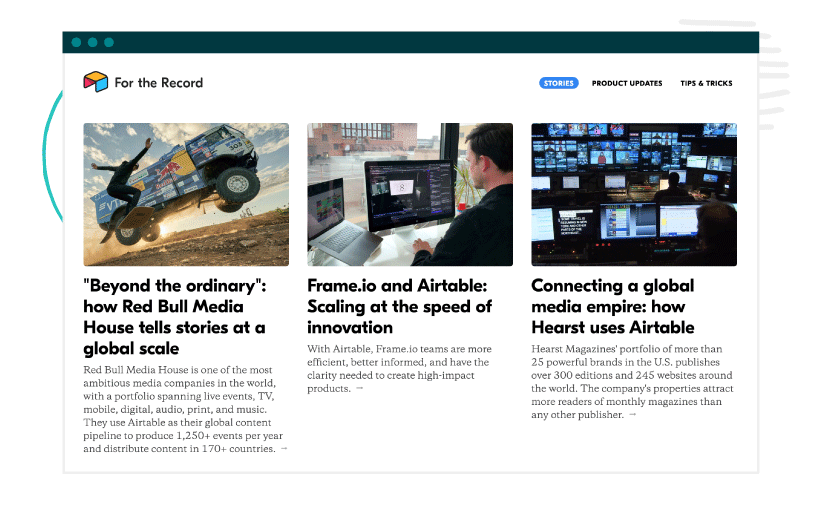Open the Red Bull truck jump thumbnail

[186, 195]
